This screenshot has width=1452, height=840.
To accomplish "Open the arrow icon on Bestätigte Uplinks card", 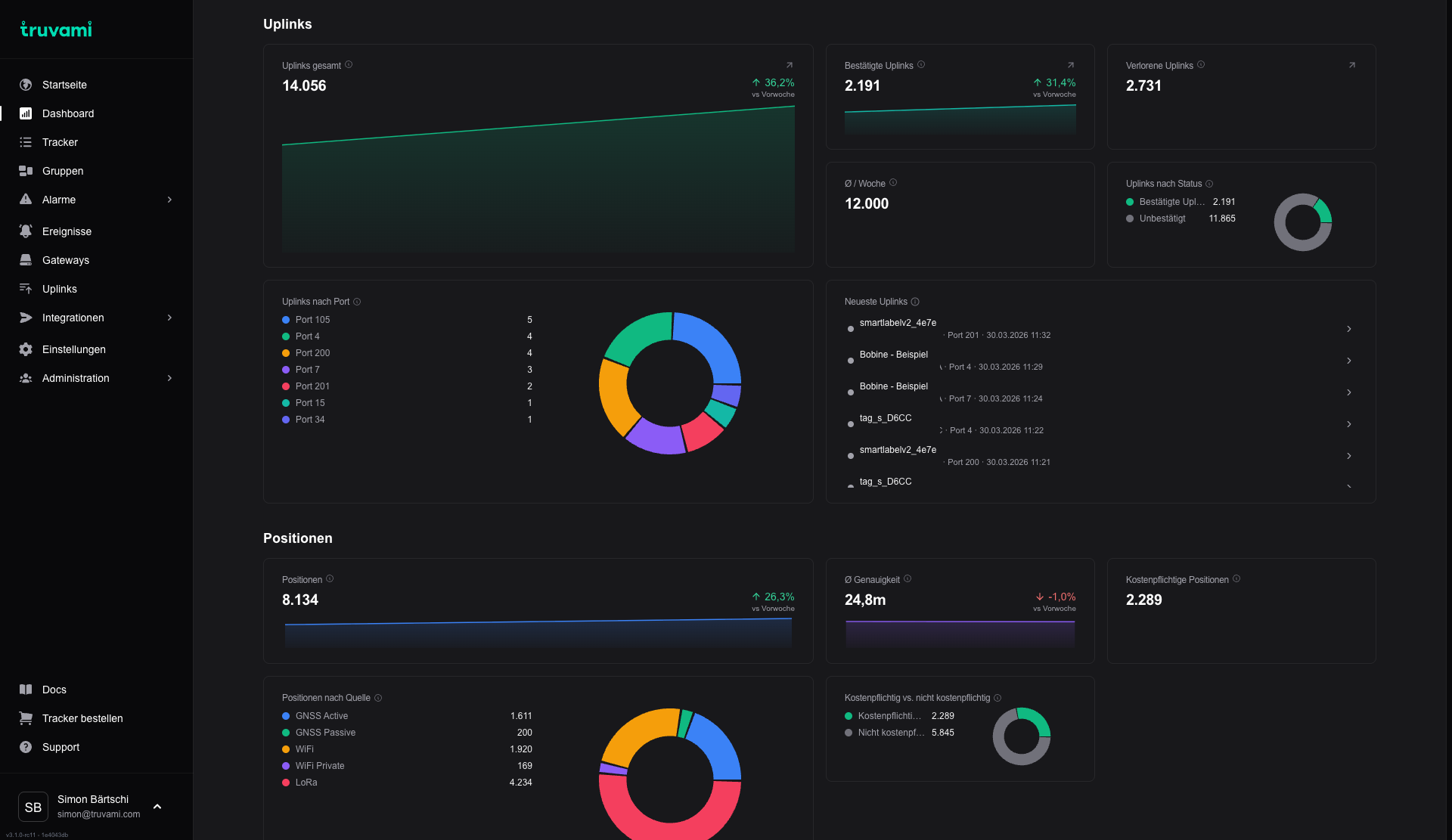I will coord(1070,65).
